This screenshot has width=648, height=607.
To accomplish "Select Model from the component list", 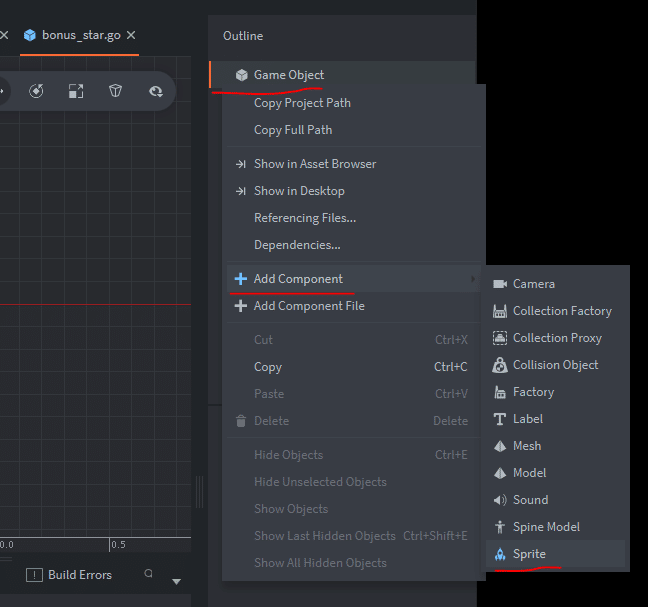I will point(555,473).
